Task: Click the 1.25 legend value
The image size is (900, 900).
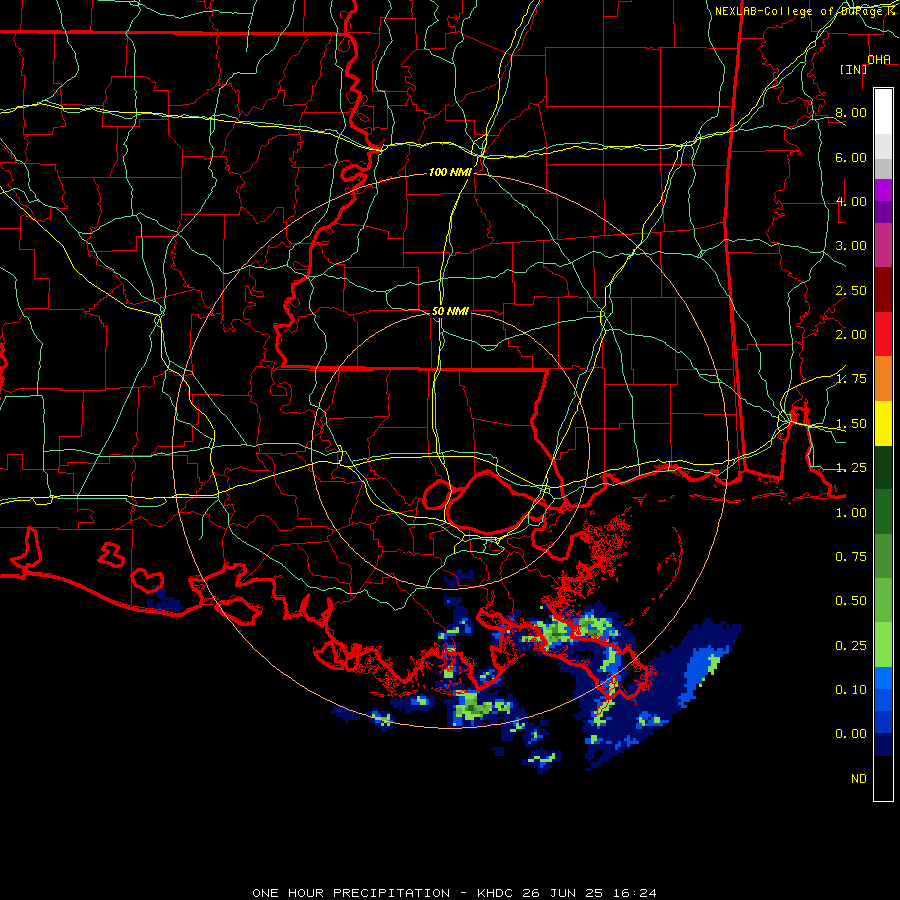Action: point(851,468)
